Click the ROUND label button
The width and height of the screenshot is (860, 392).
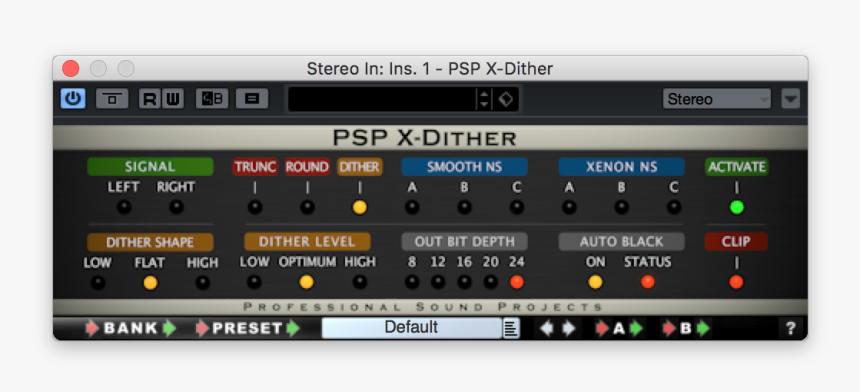coord(307,167)
